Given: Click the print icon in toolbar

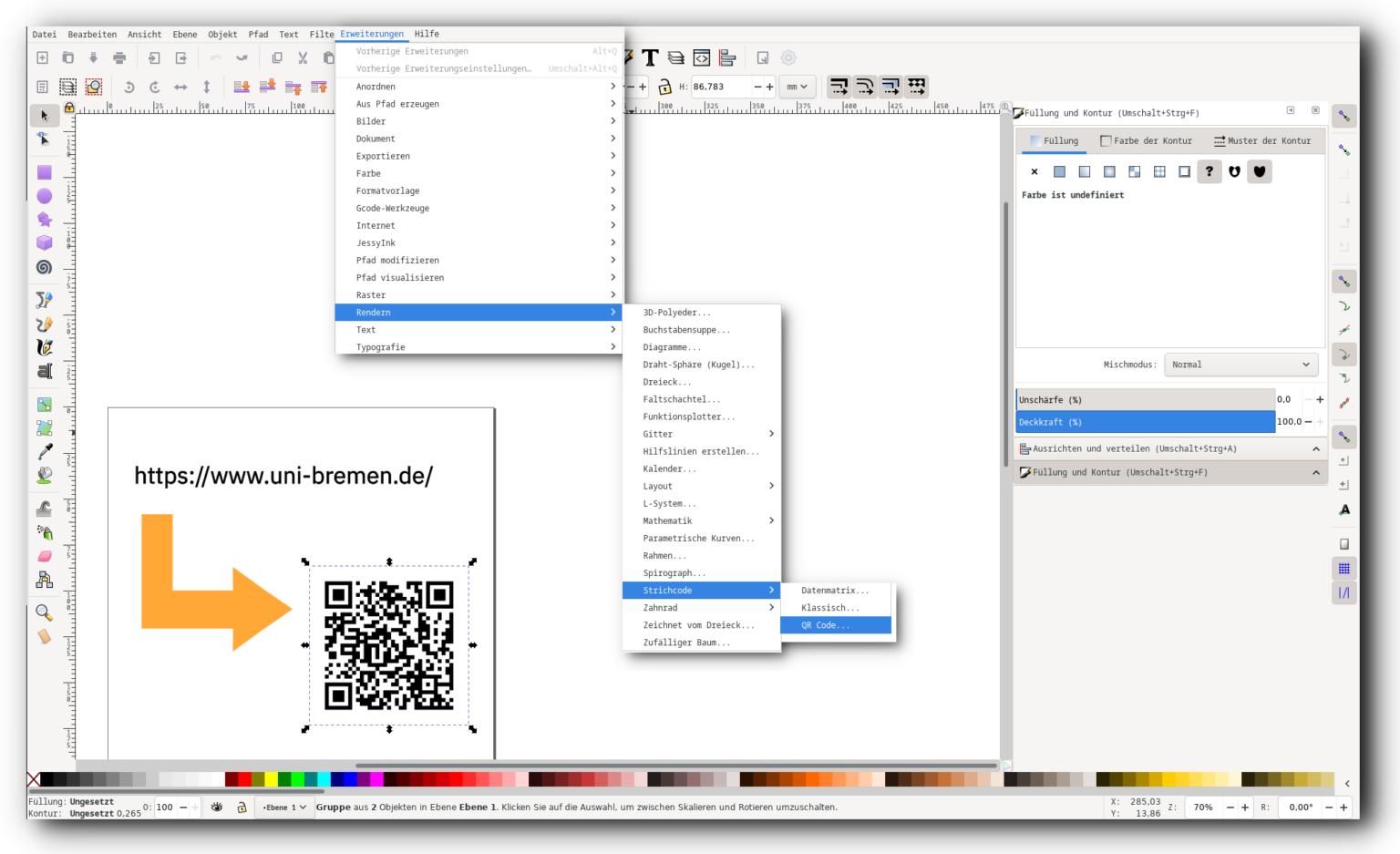Looking at the screenshot, I should [119, 57].
